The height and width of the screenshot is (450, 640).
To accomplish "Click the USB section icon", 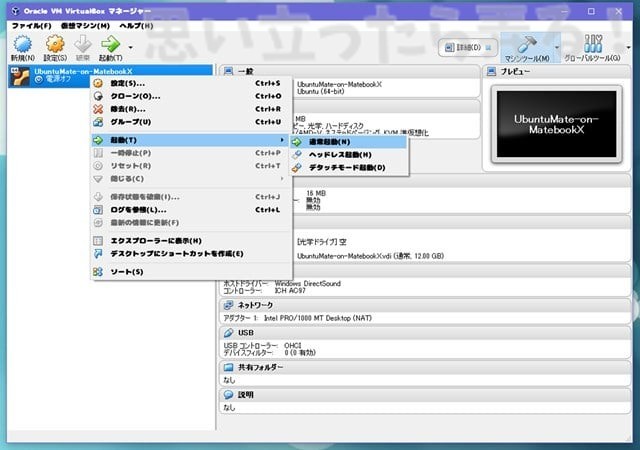I will (229, 333).
